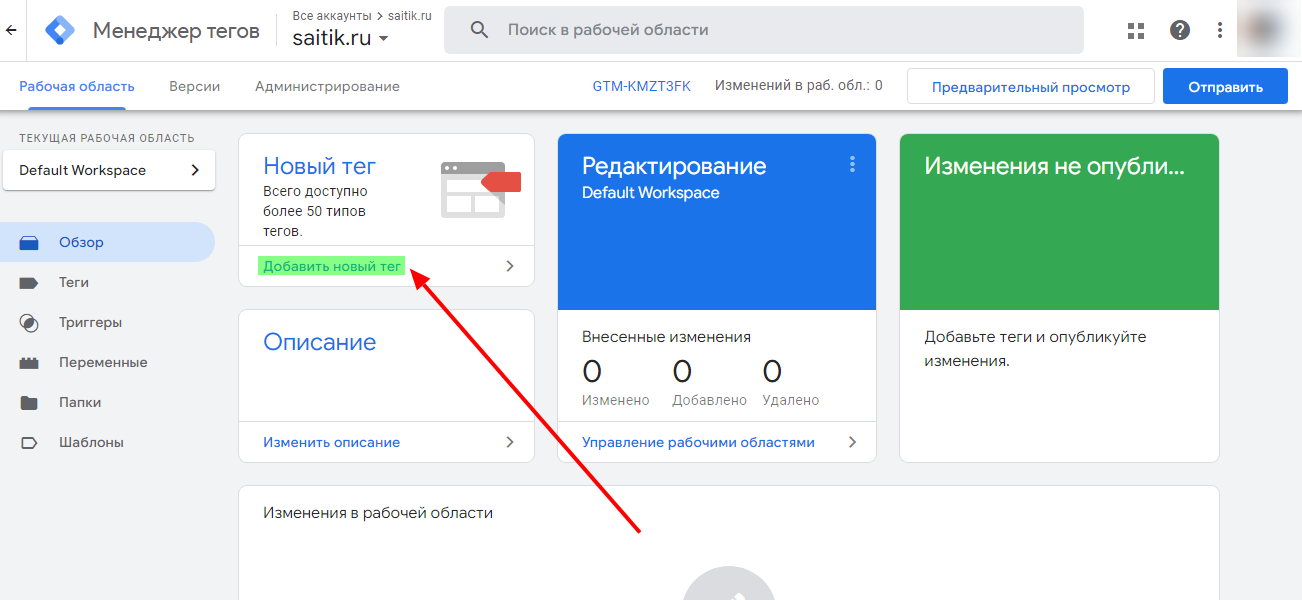The height and width of the screenshot is (600, 1302).
Task: Open the saitik.ru container dropdown
Action: coord(341,38)
